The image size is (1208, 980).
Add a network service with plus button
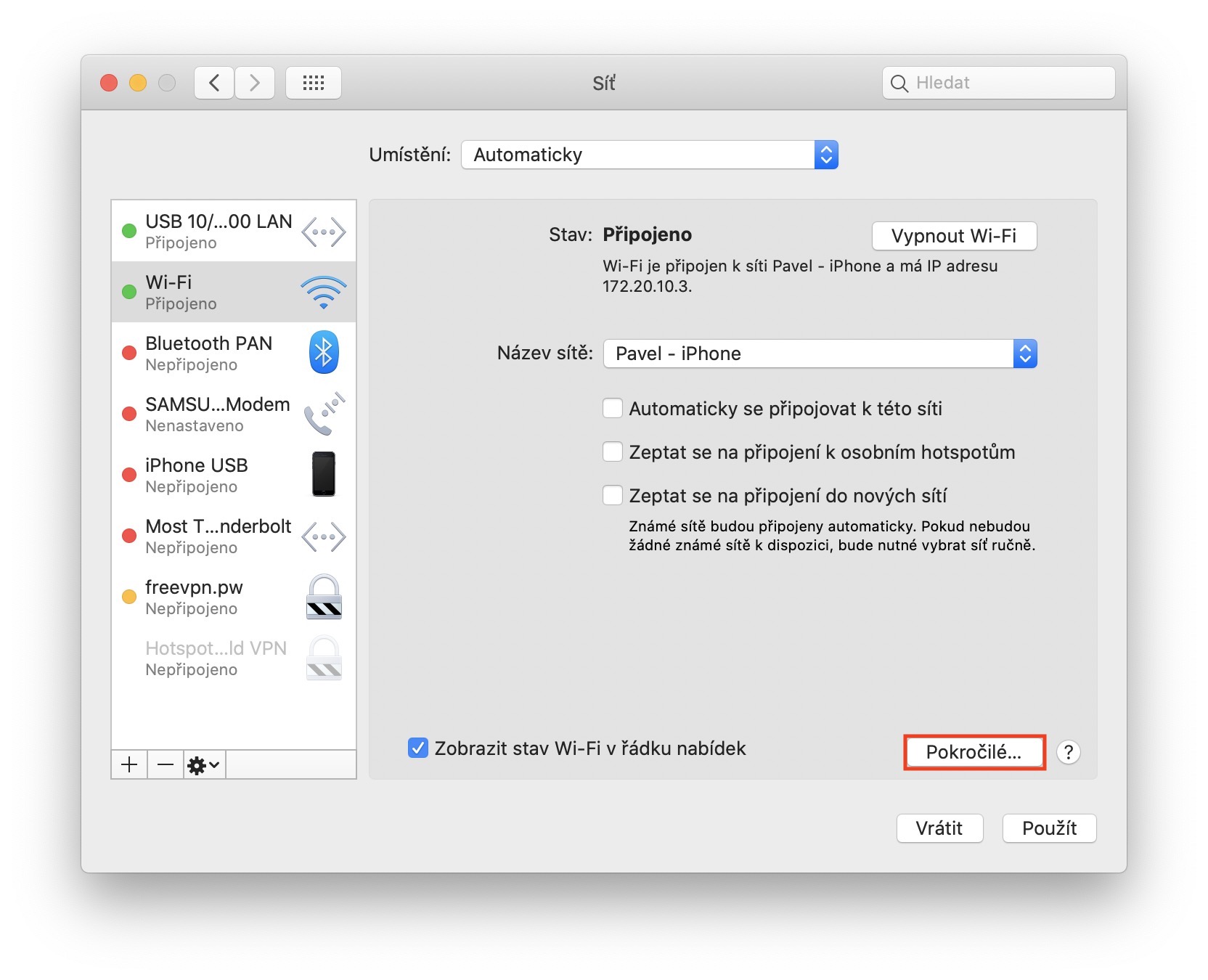(x=129, y=764)
